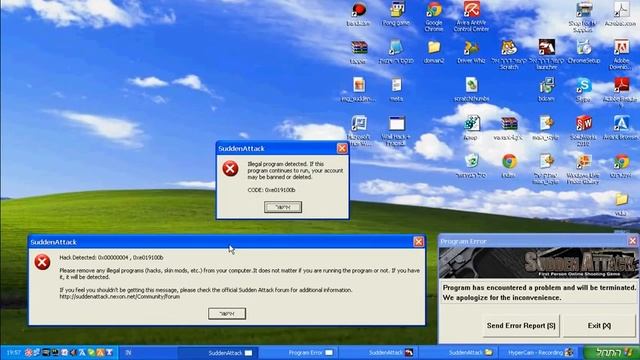The height and width of the screenshot is (360, 640).
Task: Click the 'CODE: 0xe019100b' text
Action: pos(271,190)
